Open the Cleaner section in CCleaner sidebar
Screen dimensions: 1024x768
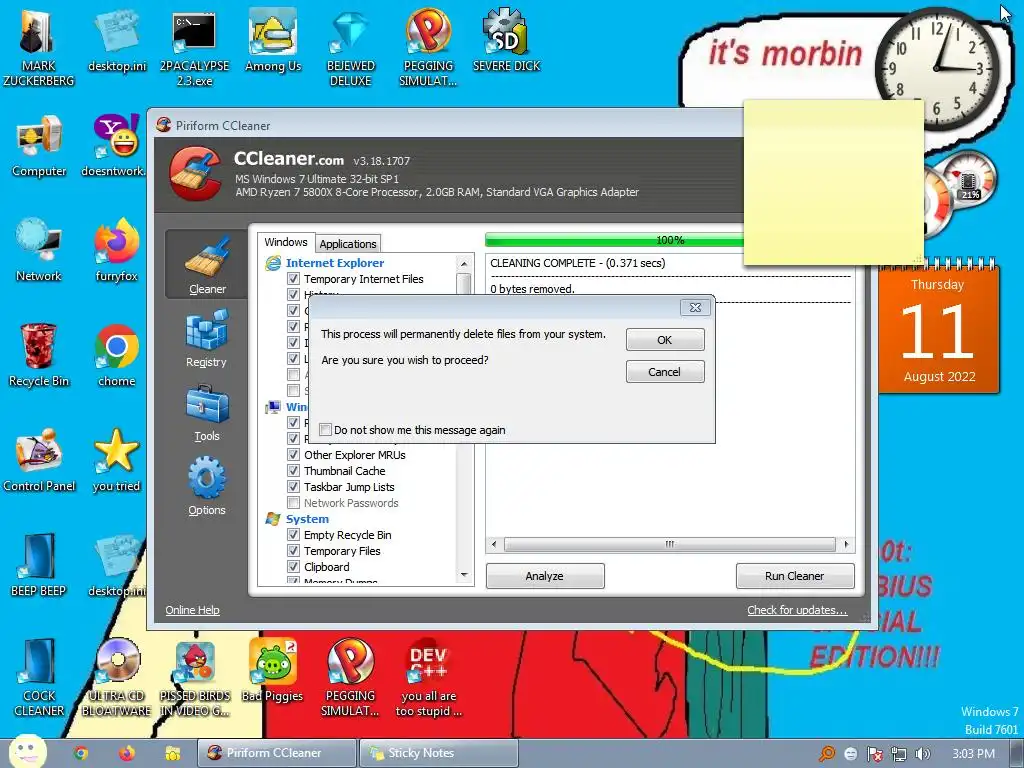[x=206, y=264]
